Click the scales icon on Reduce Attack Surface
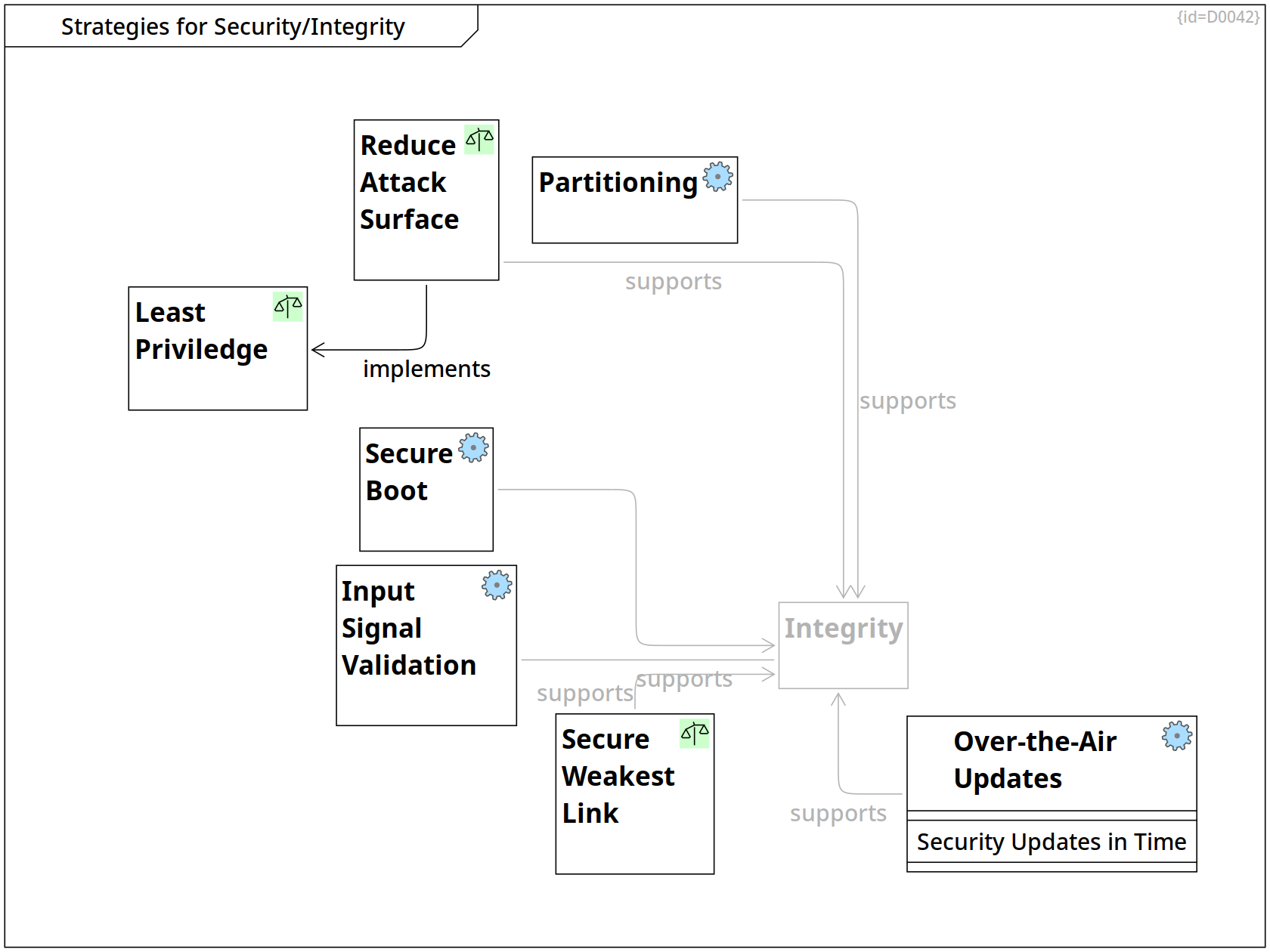The image size is (1270, 952). 479,140
